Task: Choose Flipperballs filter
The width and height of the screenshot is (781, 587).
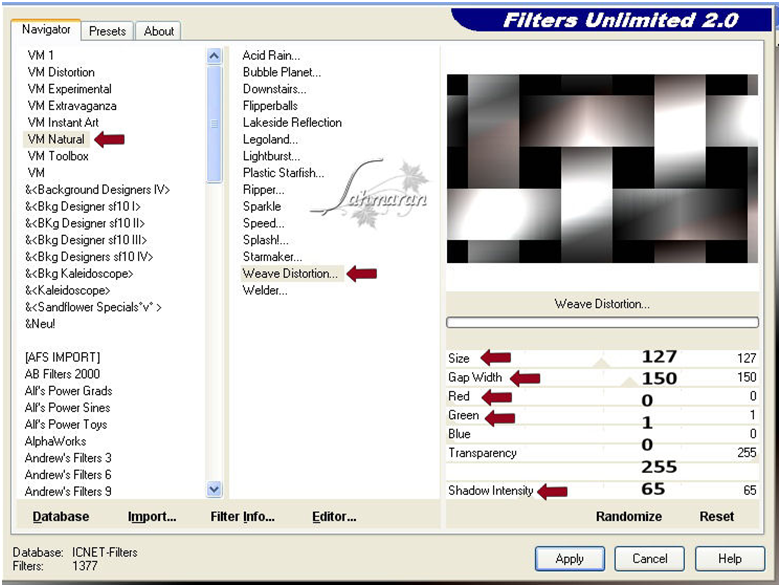Action: point(270,106)
